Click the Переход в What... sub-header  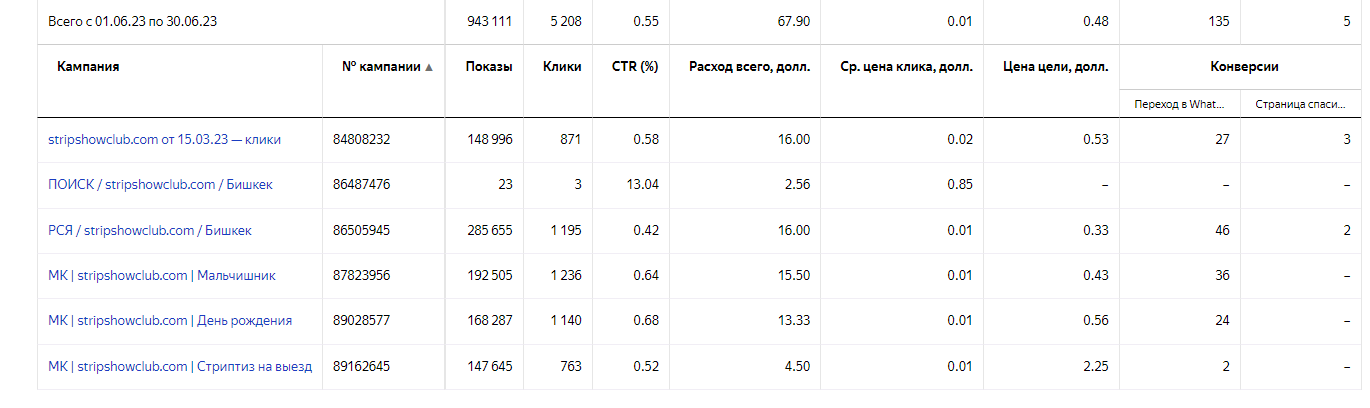tap(1179, 103)
